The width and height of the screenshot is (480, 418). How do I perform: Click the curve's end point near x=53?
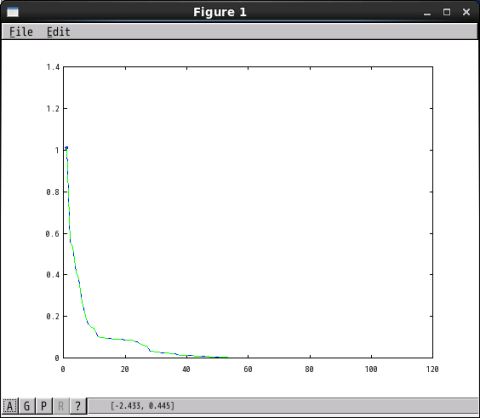[227, 357]
